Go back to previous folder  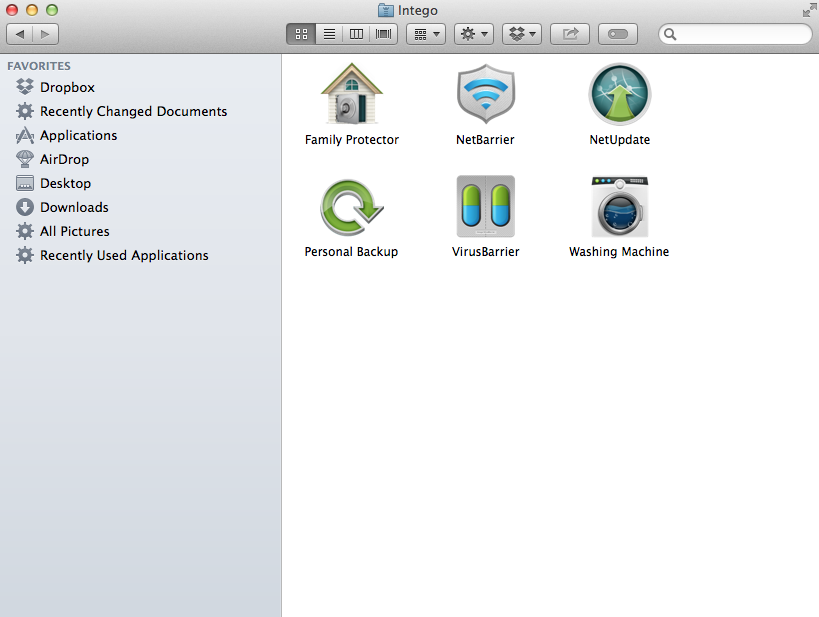click(x=20, y=34)
